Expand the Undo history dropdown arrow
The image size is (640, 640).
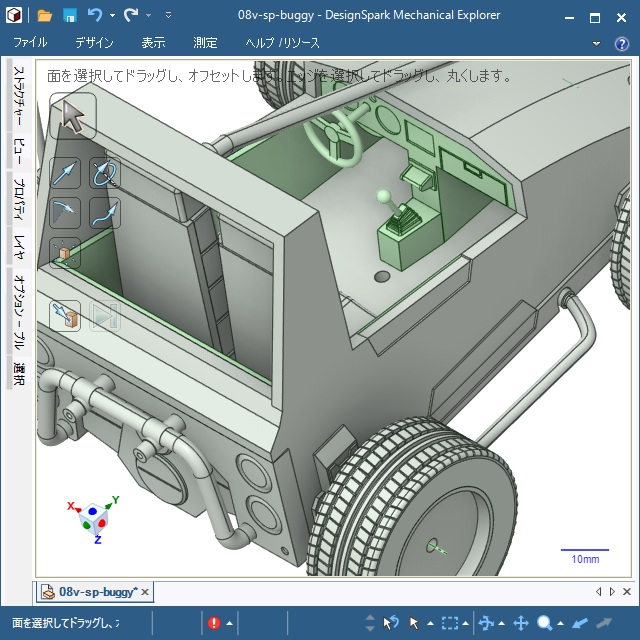(112, 16)
